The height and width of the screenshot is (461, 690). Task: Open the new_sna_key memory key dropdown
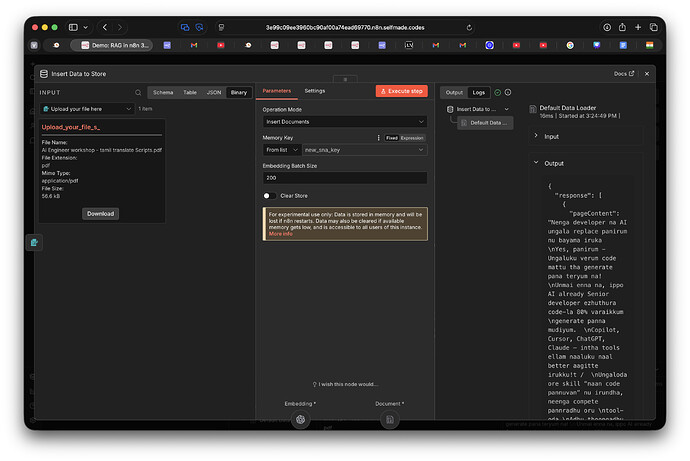(364, 150)
